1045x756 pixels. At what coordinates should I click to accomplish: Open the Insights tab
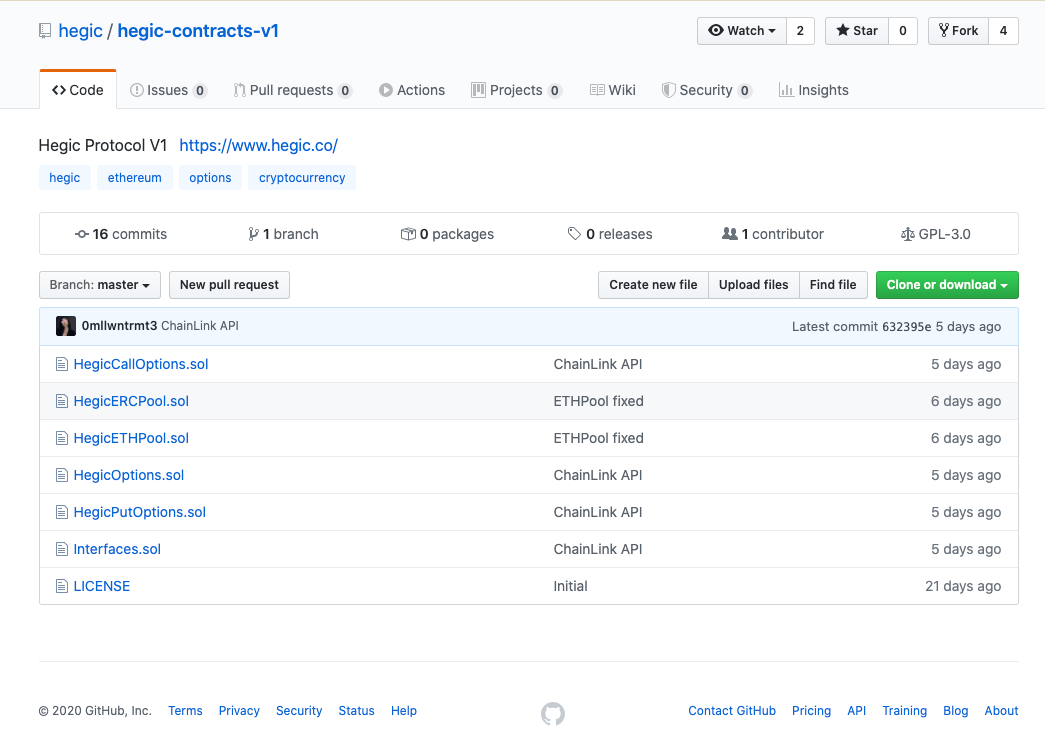pos(814,90)
